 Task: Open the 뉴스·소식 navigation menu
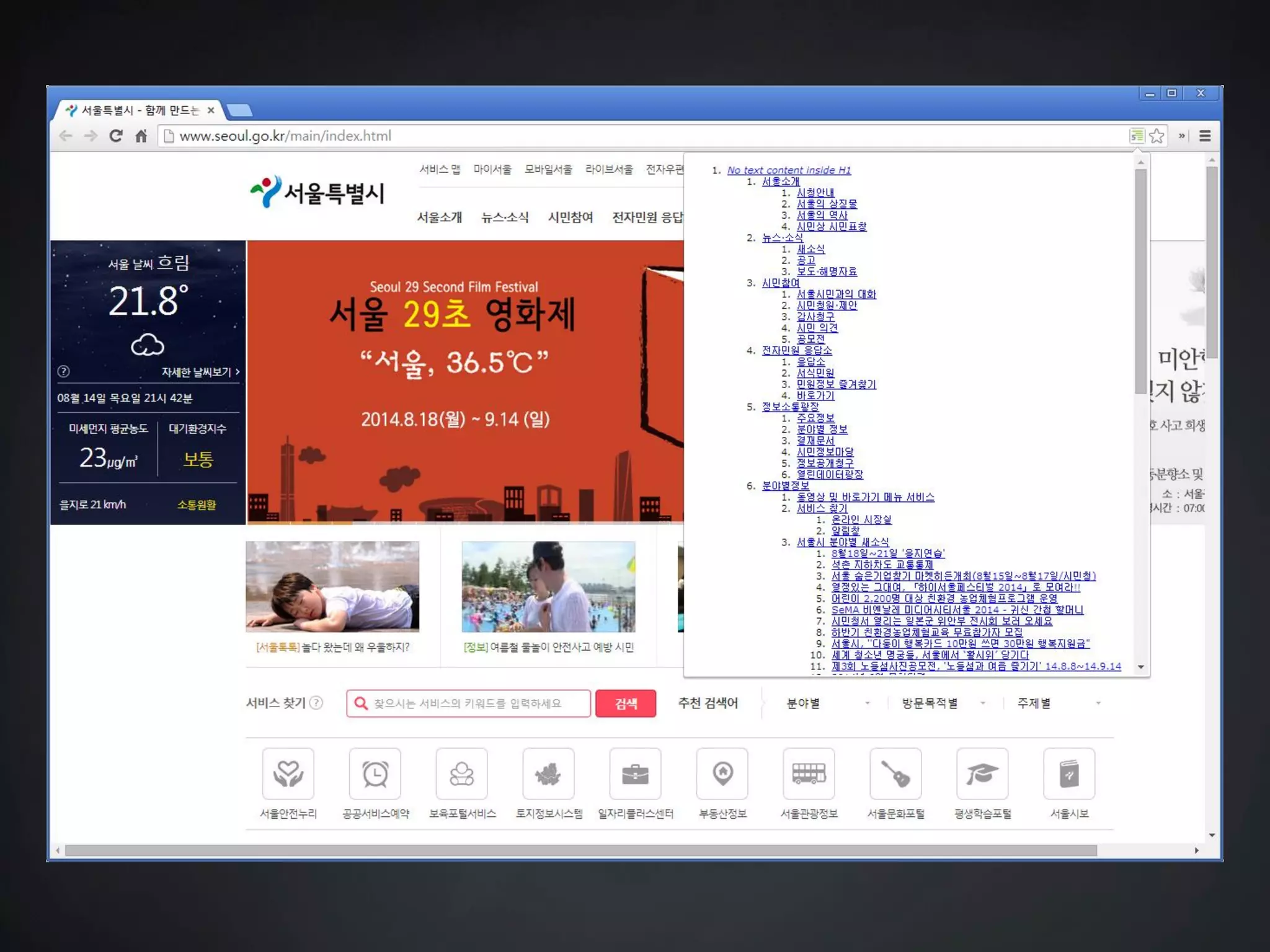(505, 218)
